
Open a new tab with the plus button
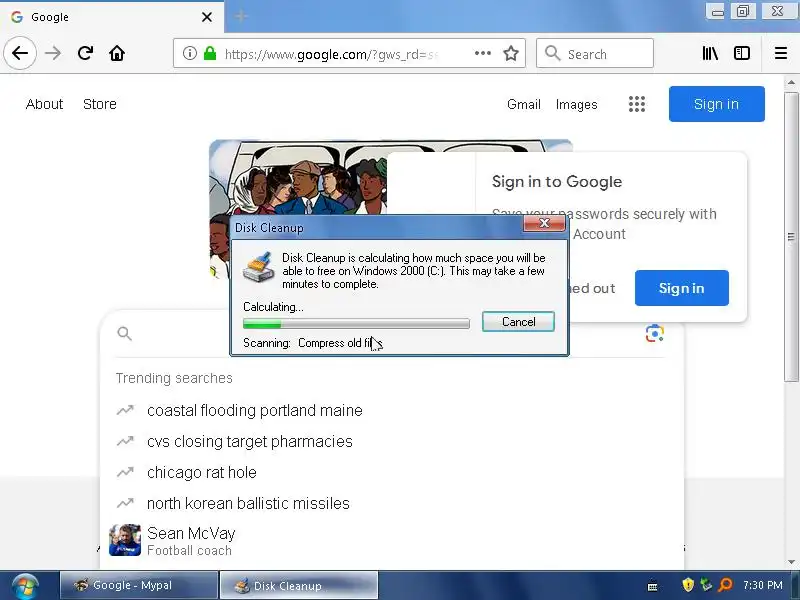241,16
